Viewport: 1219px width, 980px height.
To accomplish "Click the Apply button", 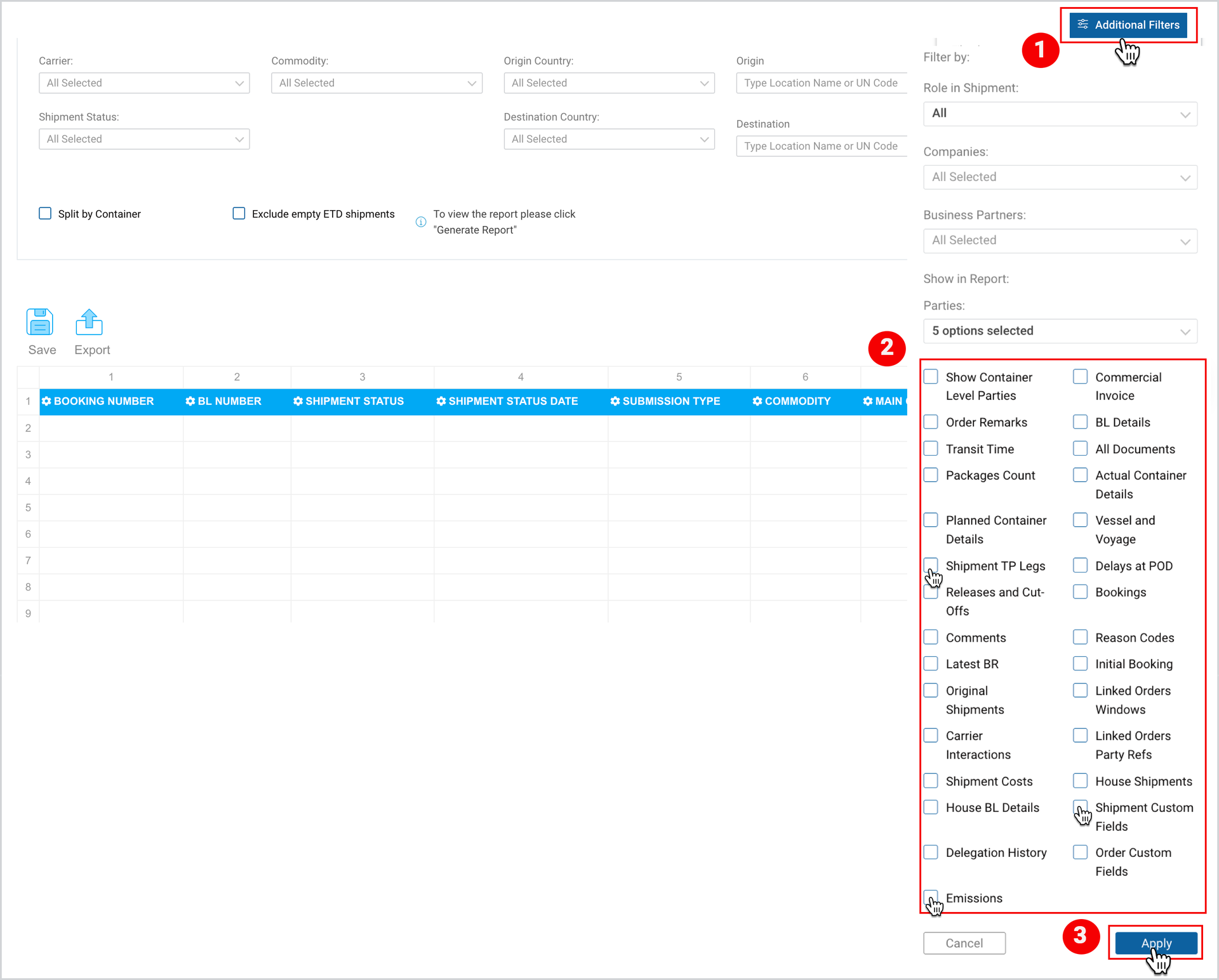I will tap(1156, 943).
